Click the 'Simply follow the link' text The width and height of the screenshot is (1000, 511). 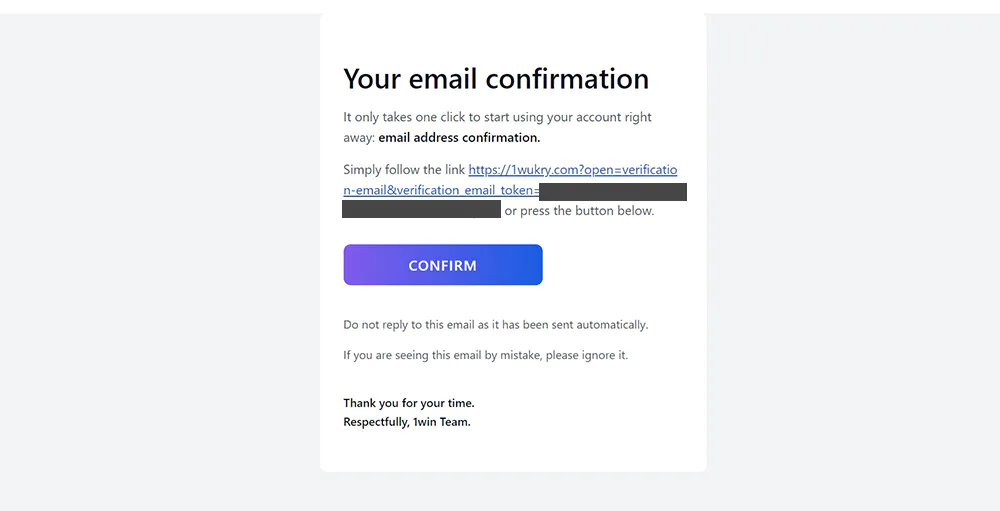point(404,170)
